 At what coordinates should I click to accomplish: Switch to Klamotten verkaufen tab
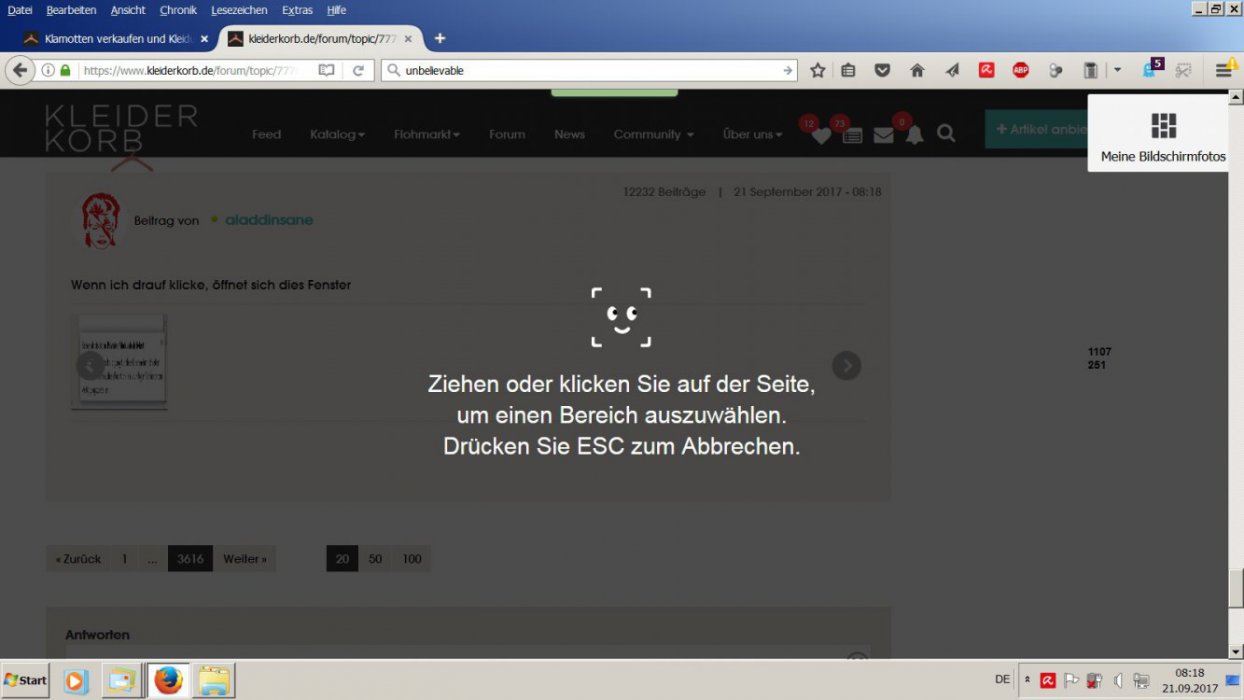pyautogui.click(x=108, y=39)
